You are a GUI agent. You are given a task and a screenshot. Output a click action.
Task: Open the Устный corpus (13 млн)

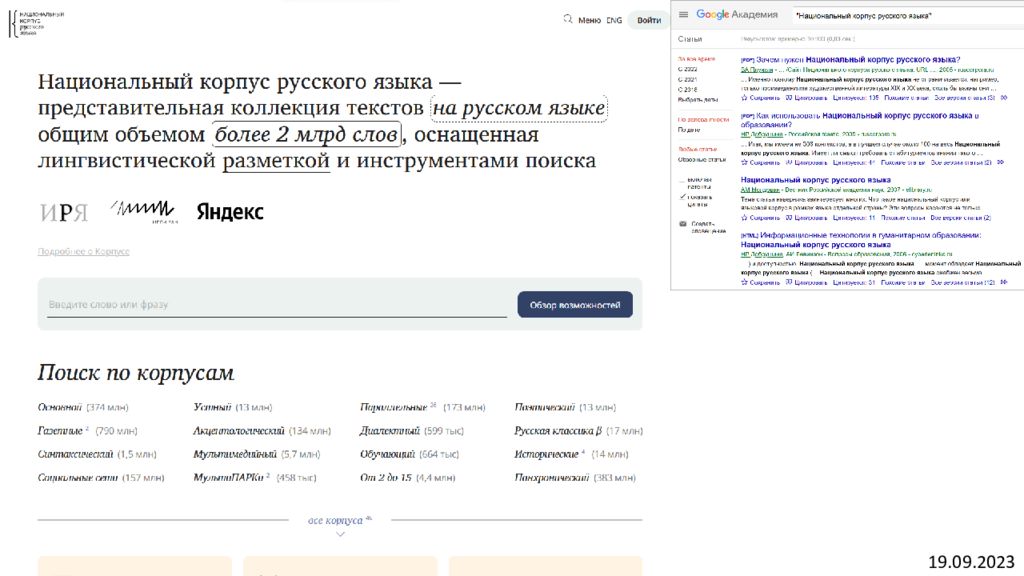coord(232,407)
